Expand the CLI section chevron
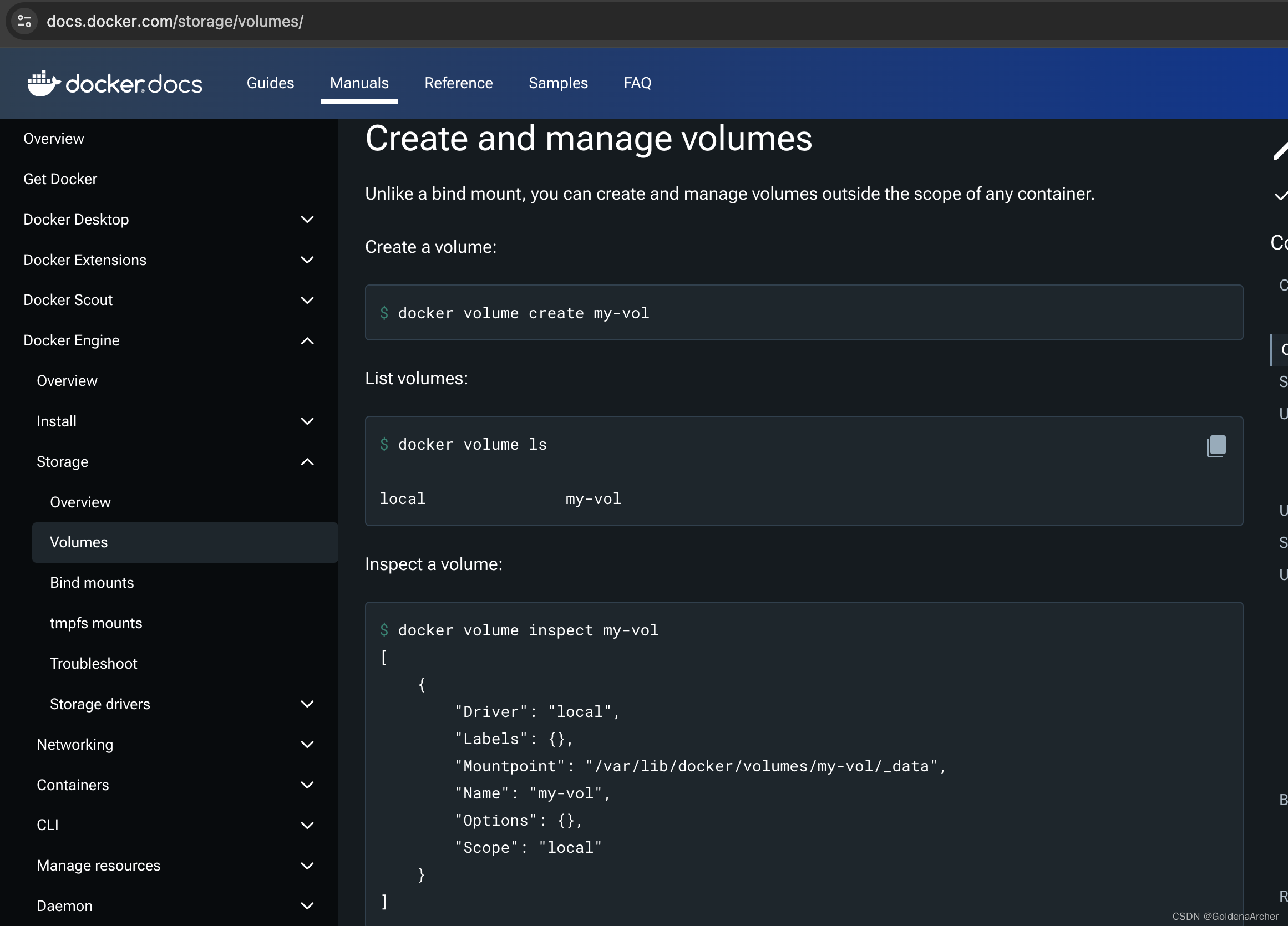 coord(307,825)
